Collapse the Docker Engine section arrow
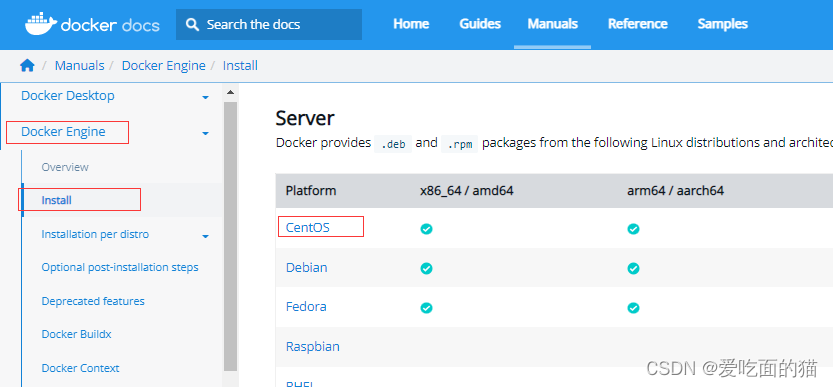The width and height of the screenshot is (833, 387). [206, 133]
